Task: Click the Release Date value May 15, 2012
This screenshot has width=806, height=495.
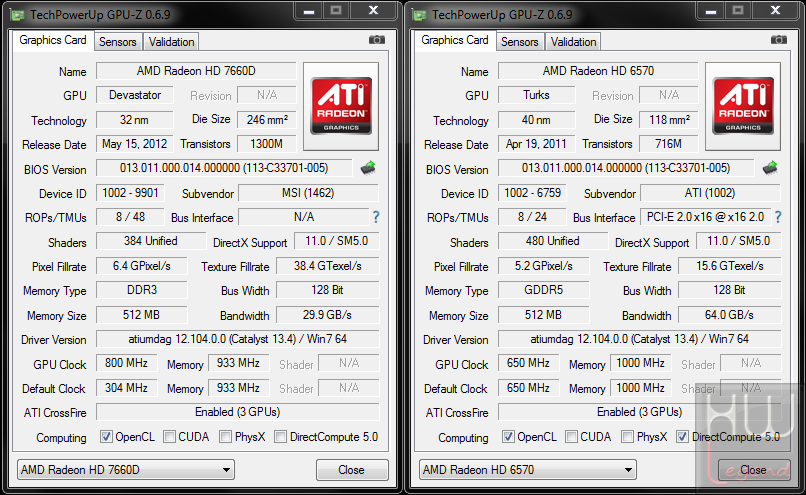Action: [135, 144]
